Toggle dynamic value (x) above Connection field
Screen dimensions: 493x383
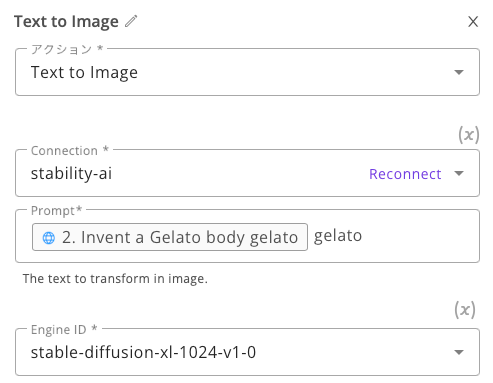[469, 135]
